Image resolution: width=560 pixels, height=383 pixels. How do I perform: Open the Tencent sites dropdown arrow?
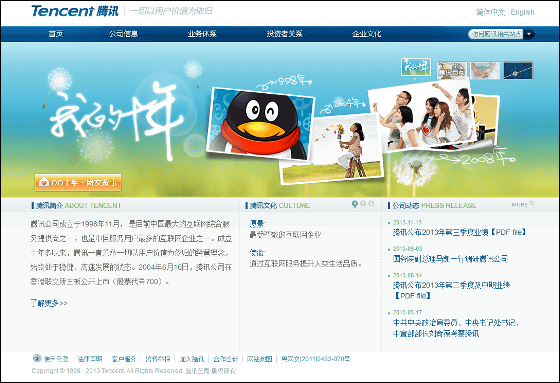pyautogui.click(x=529, y=34)
